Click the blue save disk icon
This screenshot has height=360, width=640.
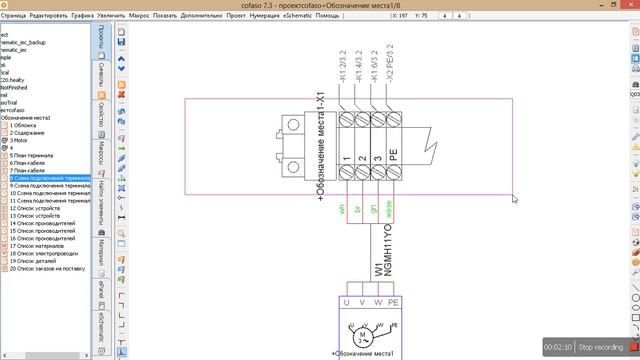pos(121,42)
